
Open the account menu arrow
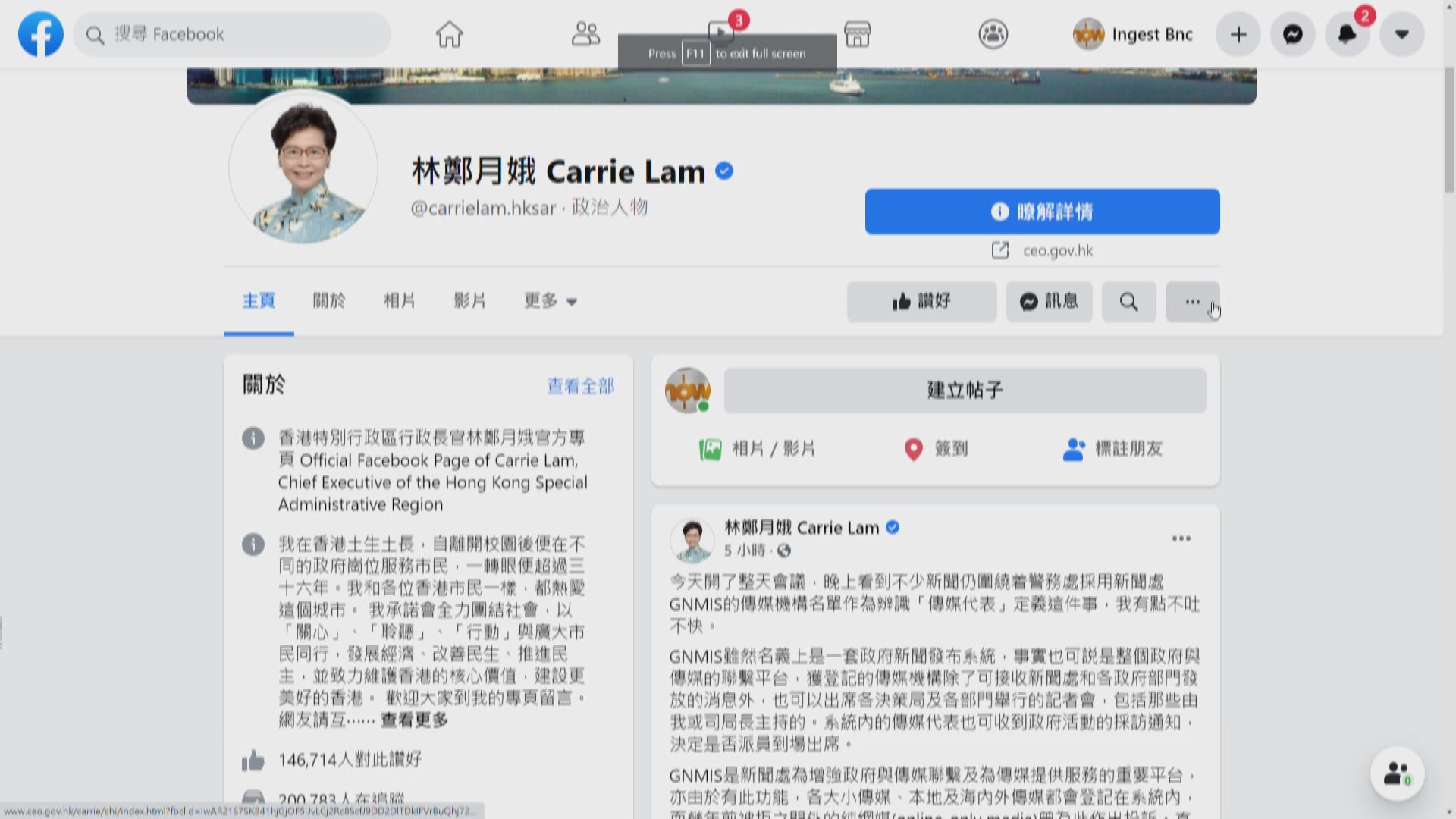(x=1401, y=33)
